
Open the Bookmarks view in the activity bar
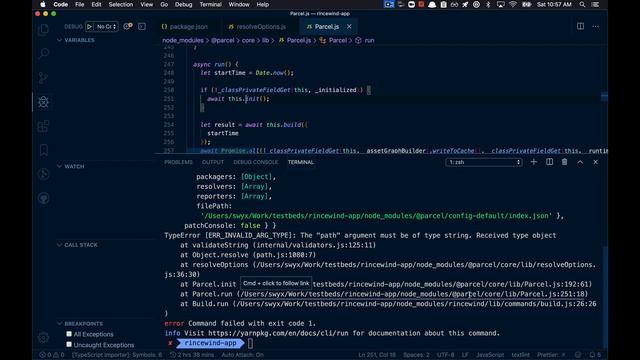coord(43,150)
